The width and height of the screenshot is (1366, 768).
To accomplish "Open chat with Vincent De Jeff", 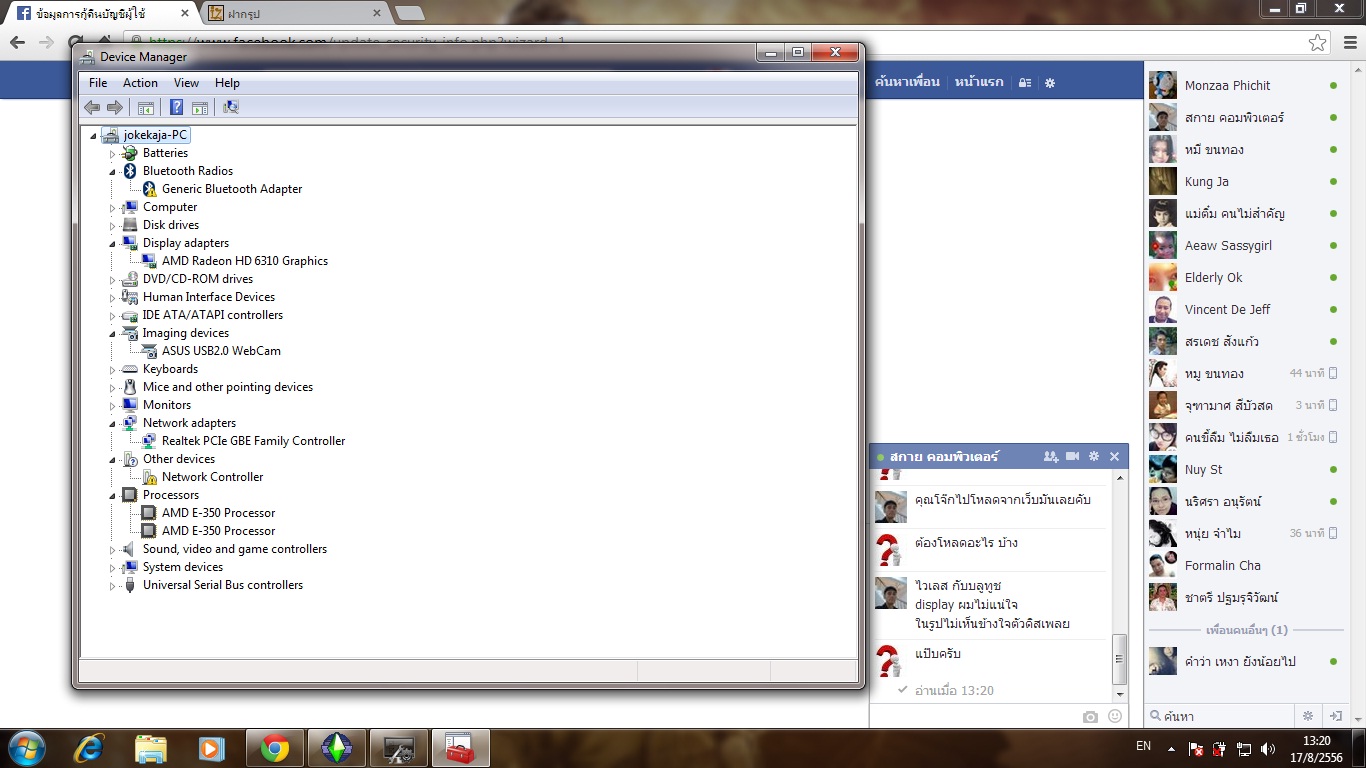I will (1245, 310).
